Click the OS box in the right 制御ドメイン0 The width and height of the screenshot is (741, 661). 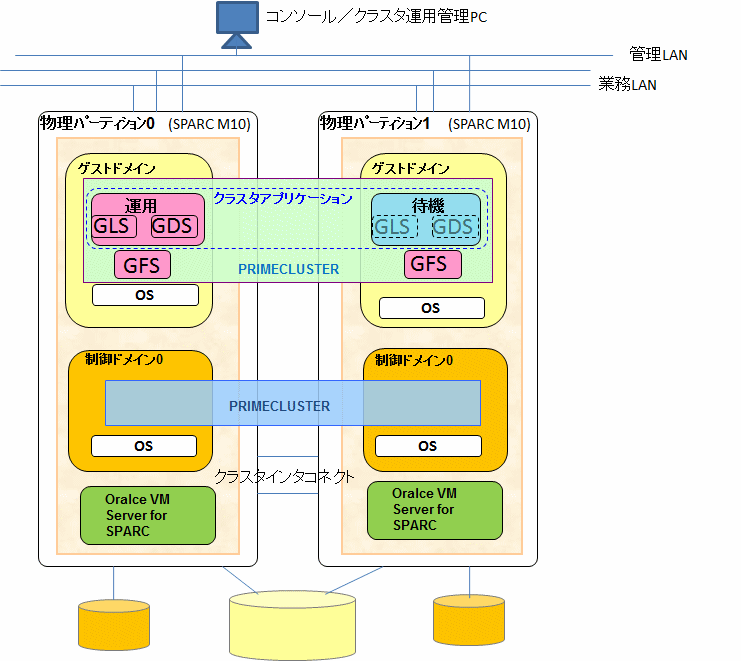(x=428, y=446)
